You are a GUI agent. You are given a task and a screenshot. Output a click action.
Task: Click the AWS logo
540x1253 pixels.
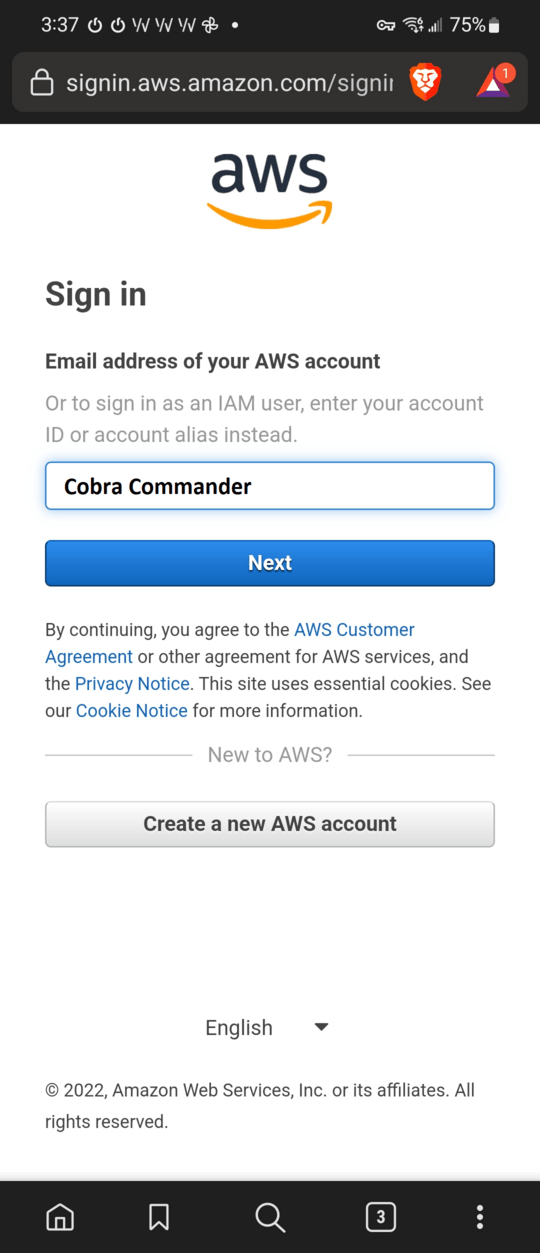point(269,190)
